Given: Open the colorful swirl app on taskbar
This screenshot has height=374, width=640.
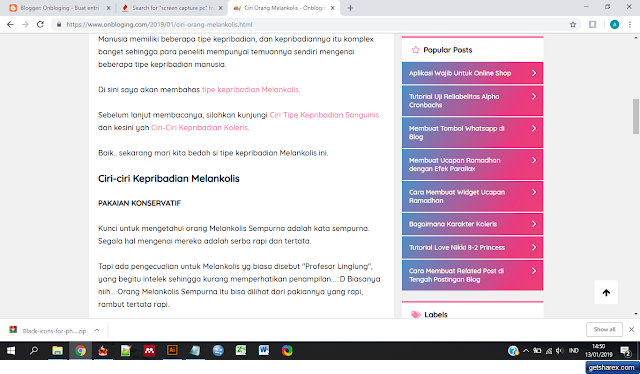Looking at the screenshot, I should (x=287, y=350).
